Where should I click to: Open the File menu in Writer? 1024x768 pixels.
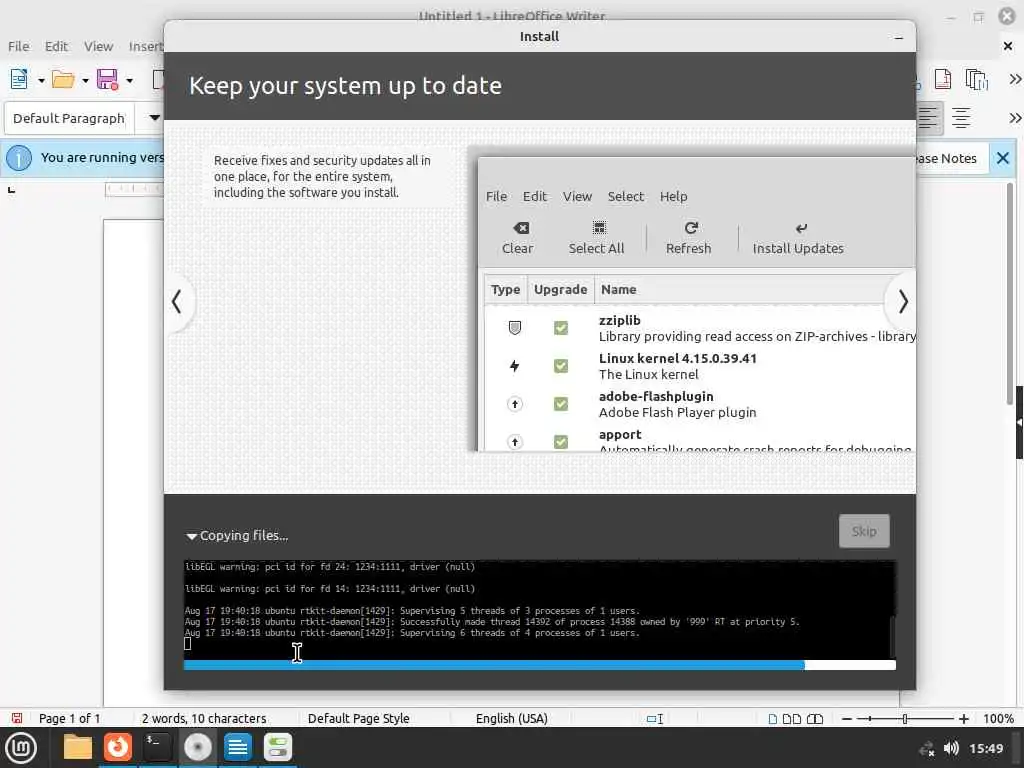pyautogui.click(x=18, y=46)
